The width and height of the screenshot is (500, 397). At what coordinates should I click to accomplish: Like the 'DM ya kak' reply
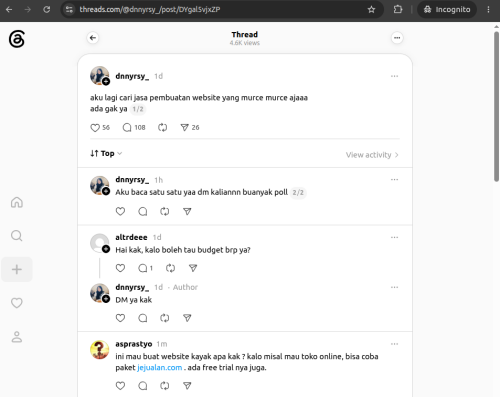pos(120,318)
